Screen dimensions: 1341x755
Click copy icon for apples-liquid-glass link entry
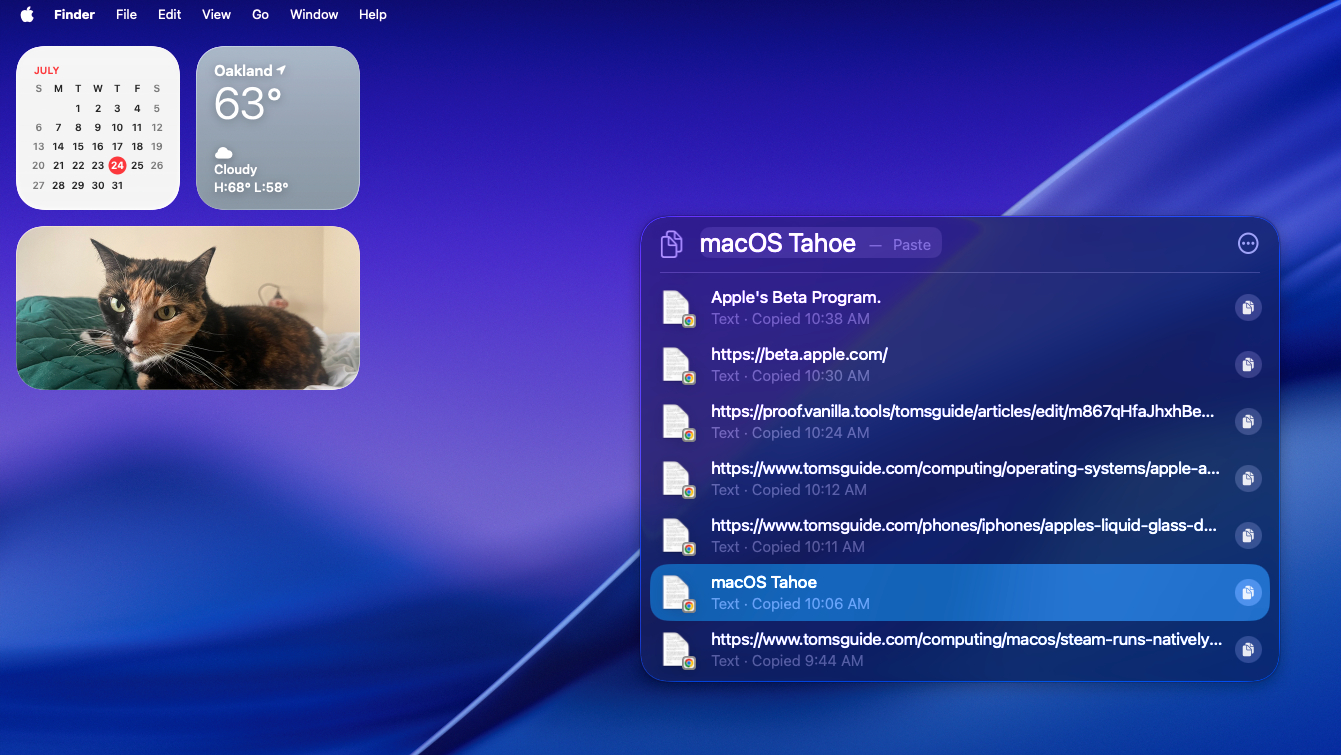point(1247,536)
